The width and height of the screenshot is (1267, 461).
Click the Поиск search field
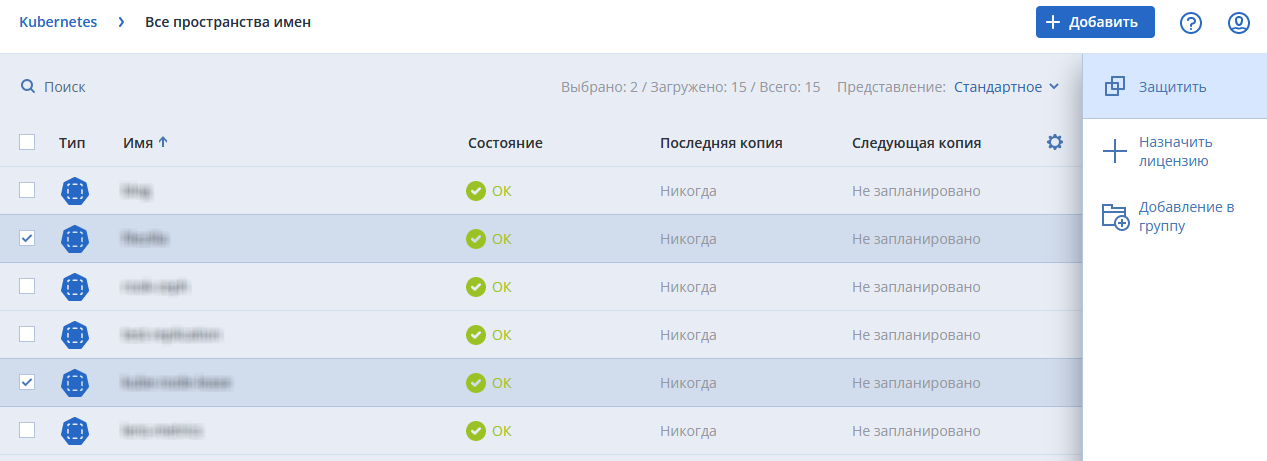pos(65,87)
